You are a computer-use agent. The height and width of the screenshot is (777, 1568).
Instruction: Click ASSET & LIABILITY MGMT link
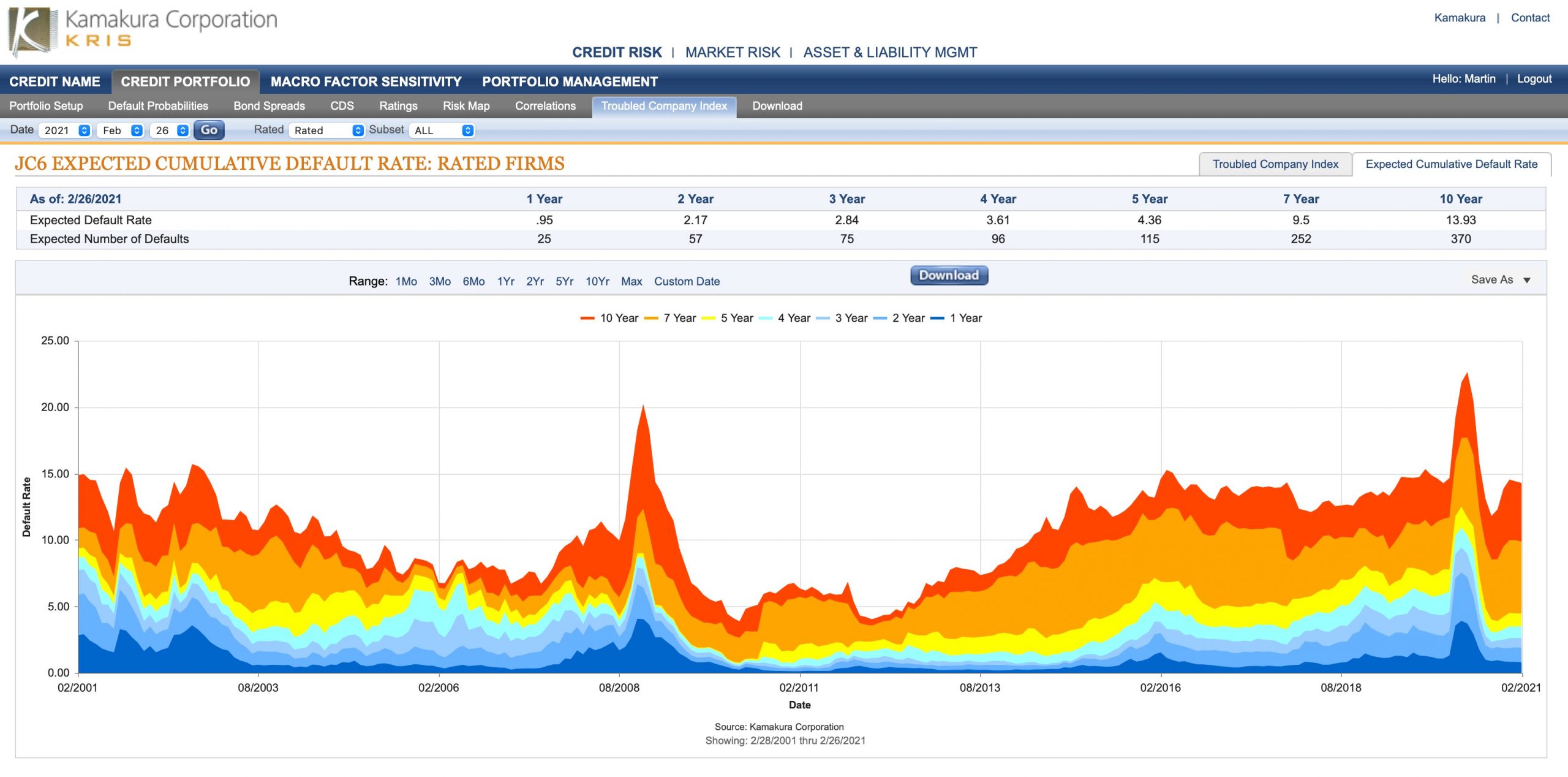[890, 53]
